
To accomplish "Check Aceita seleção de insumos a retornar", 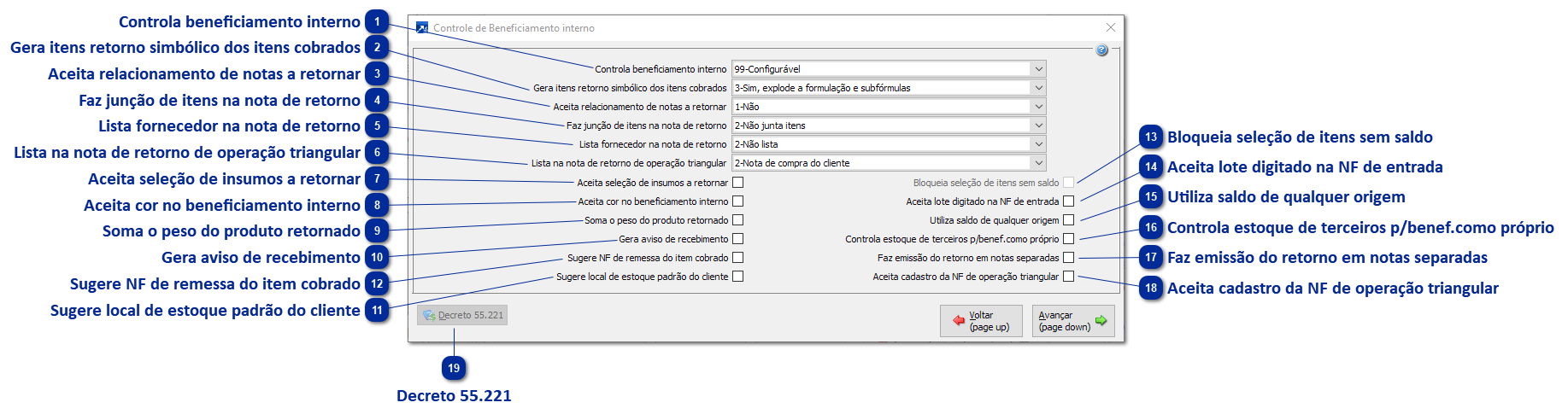I will (738, 183).
